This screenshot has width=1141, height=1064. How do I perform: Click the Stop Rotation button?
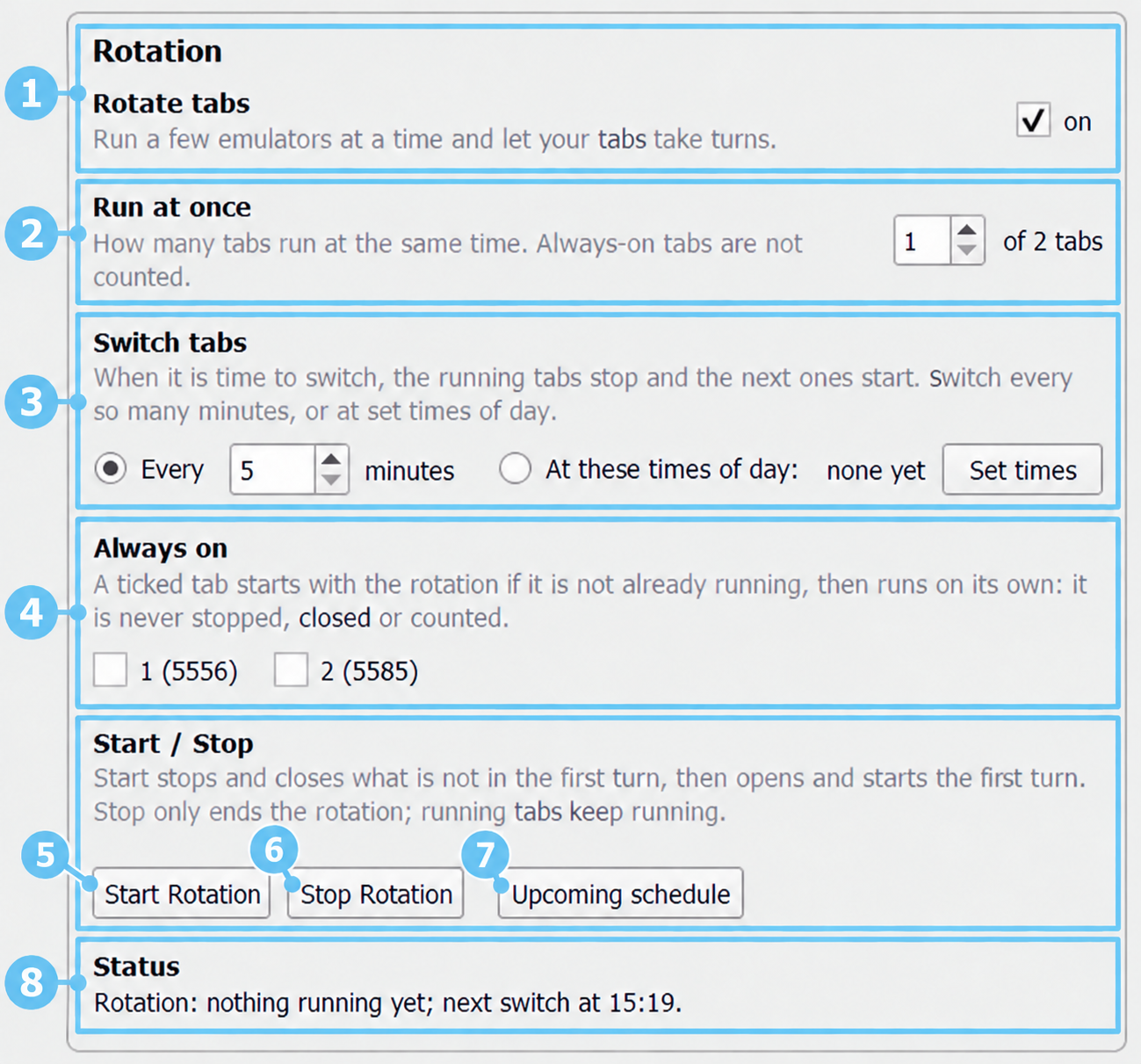tap(376, 894)
